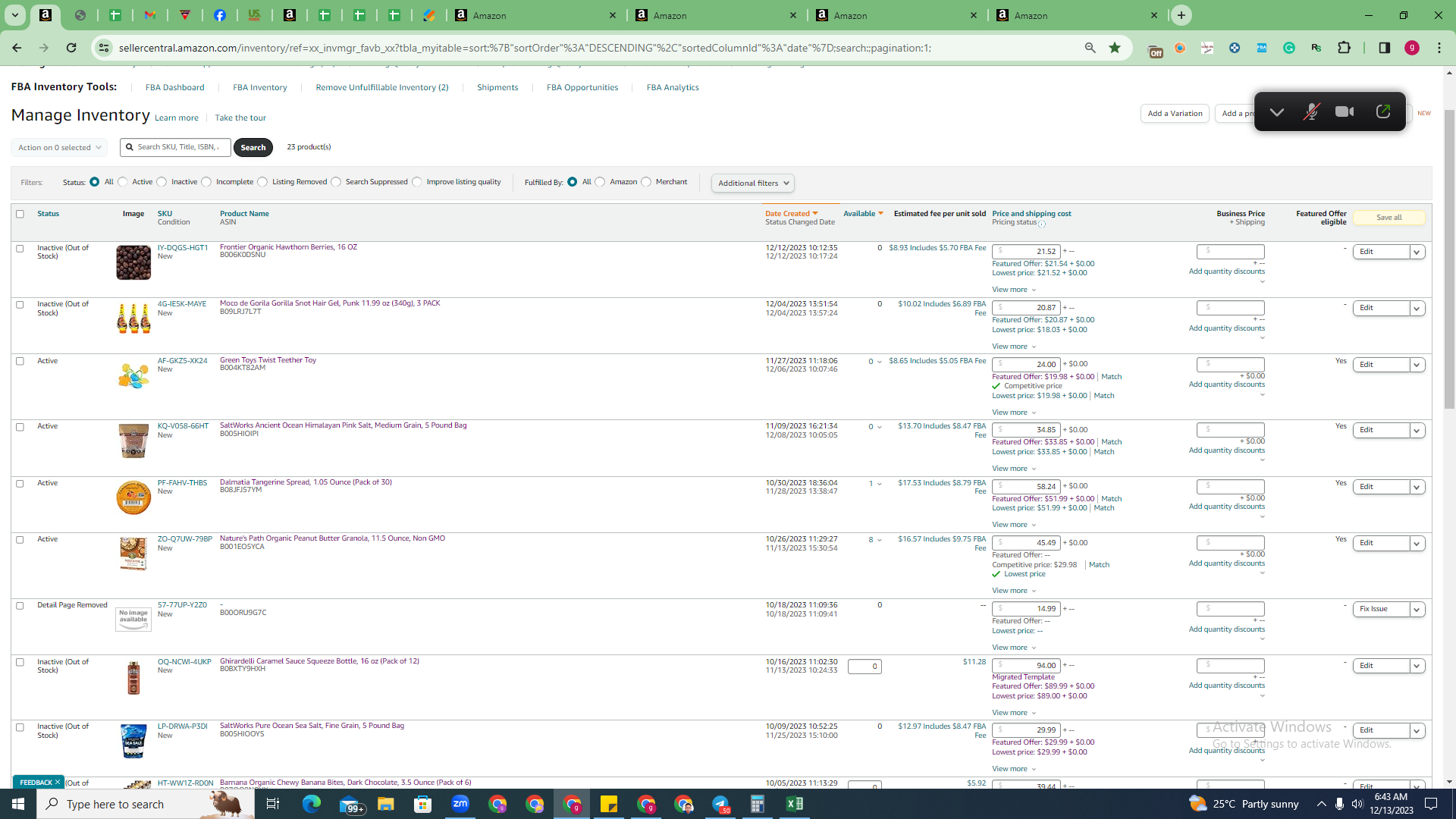Click the Add a Variation button

(1175, 114)
